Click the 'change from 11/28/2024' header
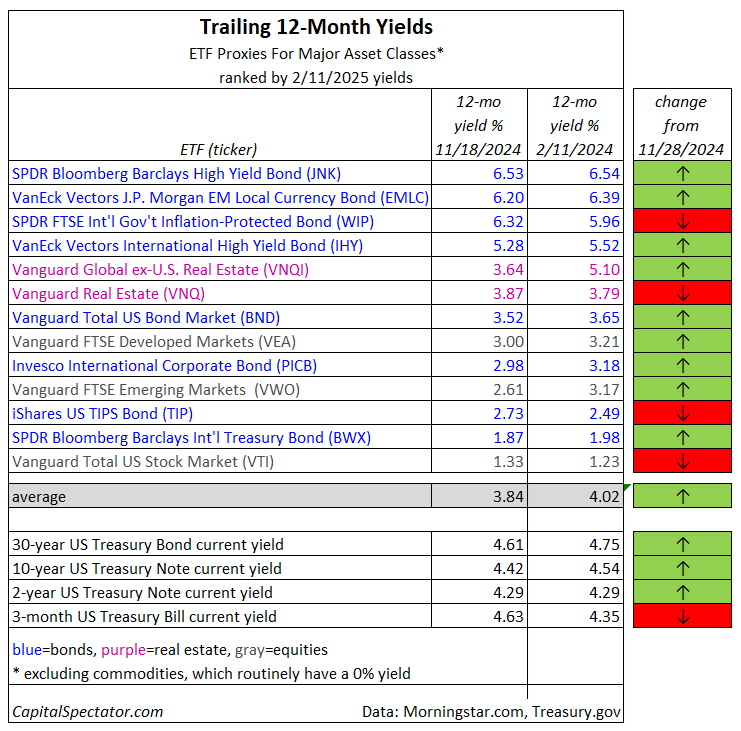The width and height of the screenshot is (741, 731). click(x=681, y=126)
